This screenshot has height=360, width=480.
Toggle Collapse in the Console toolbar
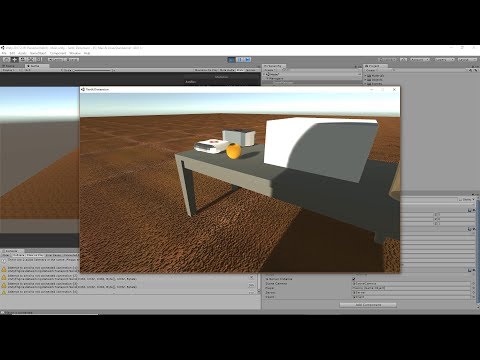click(x=19, y=255)
